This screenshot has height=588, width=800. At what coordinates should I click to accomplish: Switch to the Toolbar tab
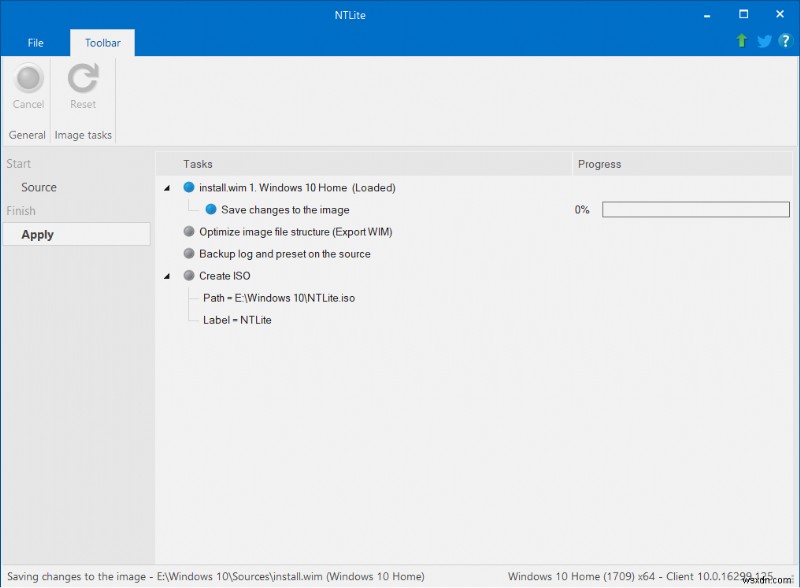point(101,43)
